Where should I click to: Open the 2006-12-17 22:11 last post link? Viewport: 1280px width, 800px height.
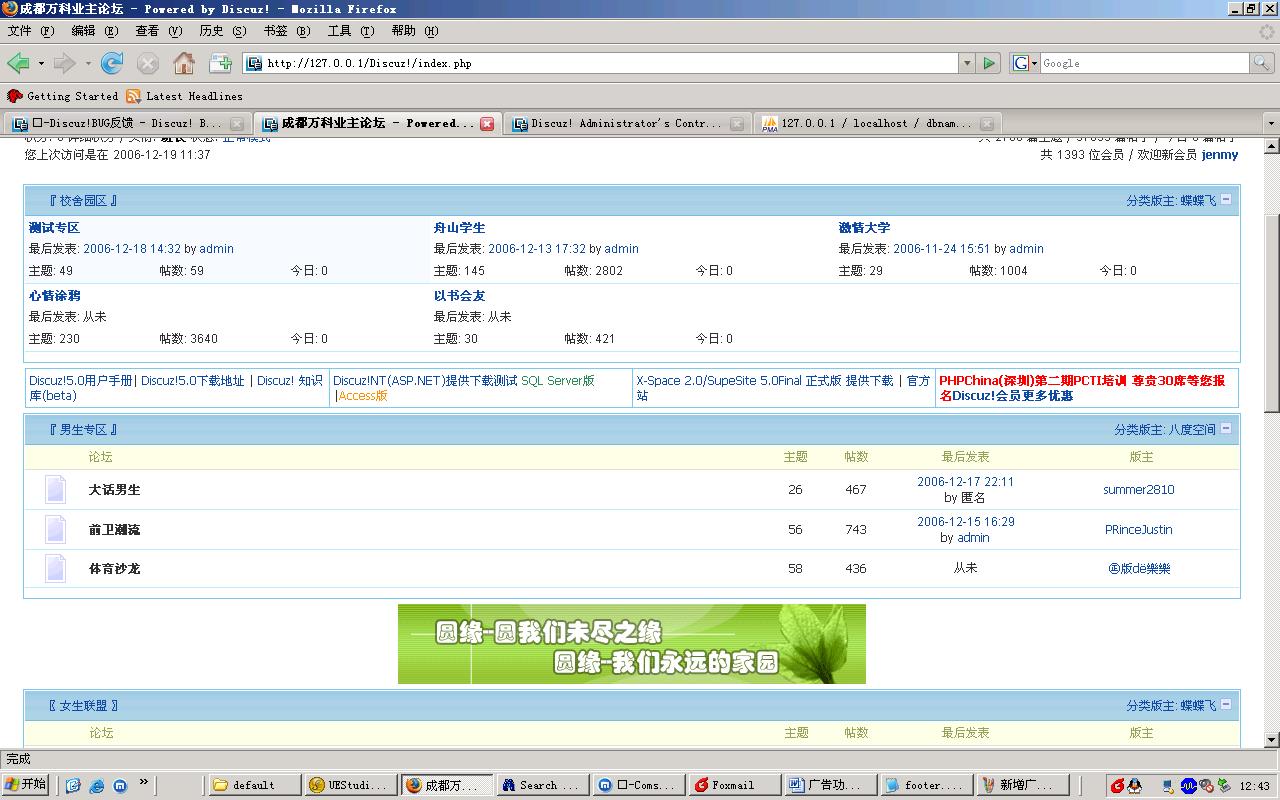[965, 482]
